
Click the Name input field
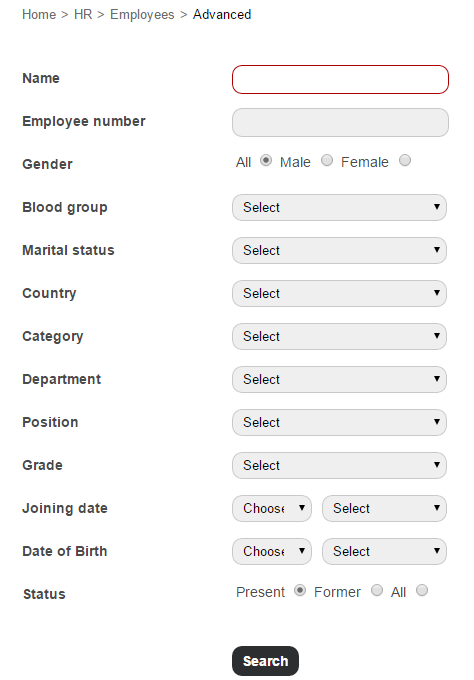coord(340,79)
